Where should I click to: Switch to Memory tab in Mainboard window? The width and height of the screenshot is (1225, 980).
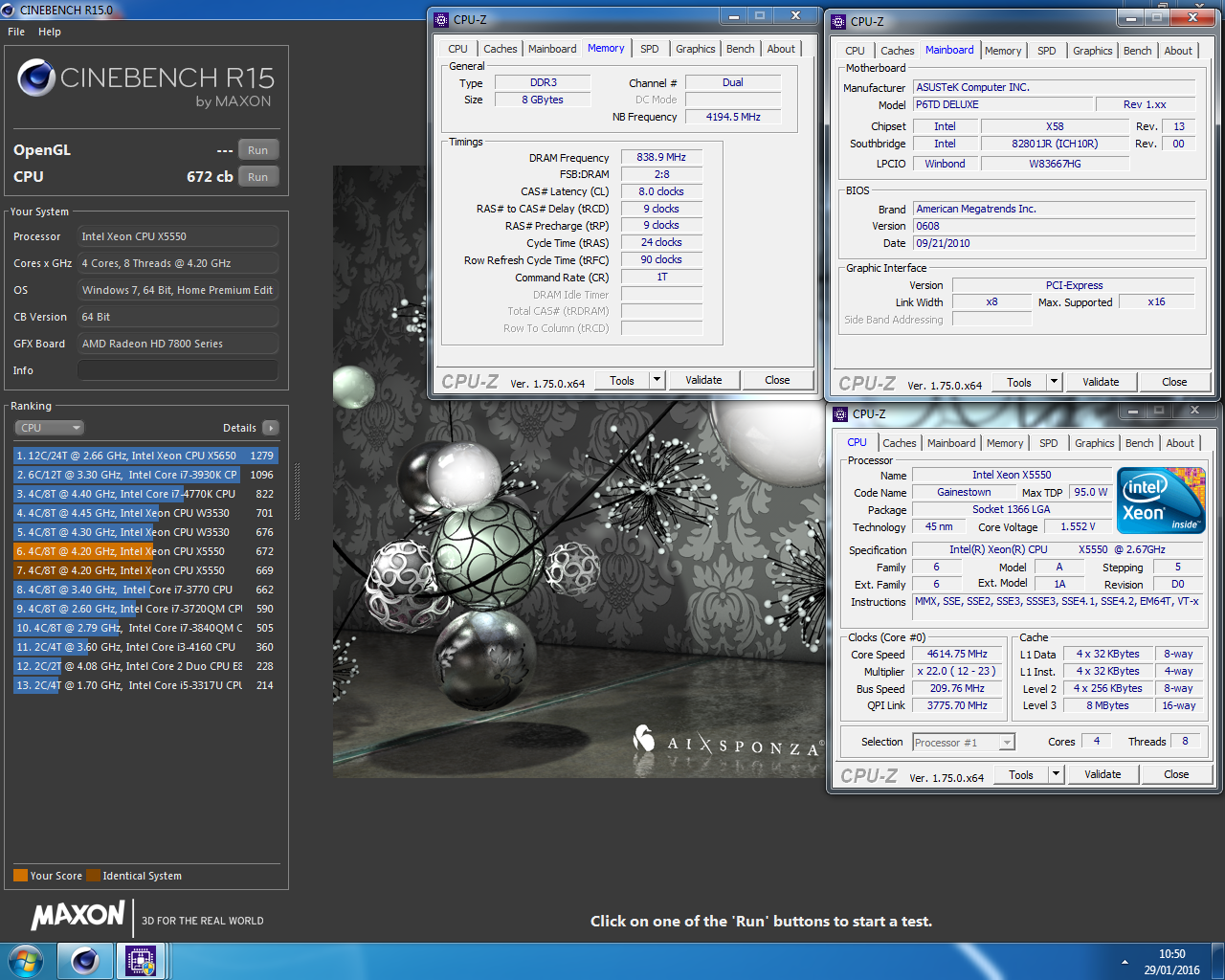pyautogui.click(x=1003, y=51)
